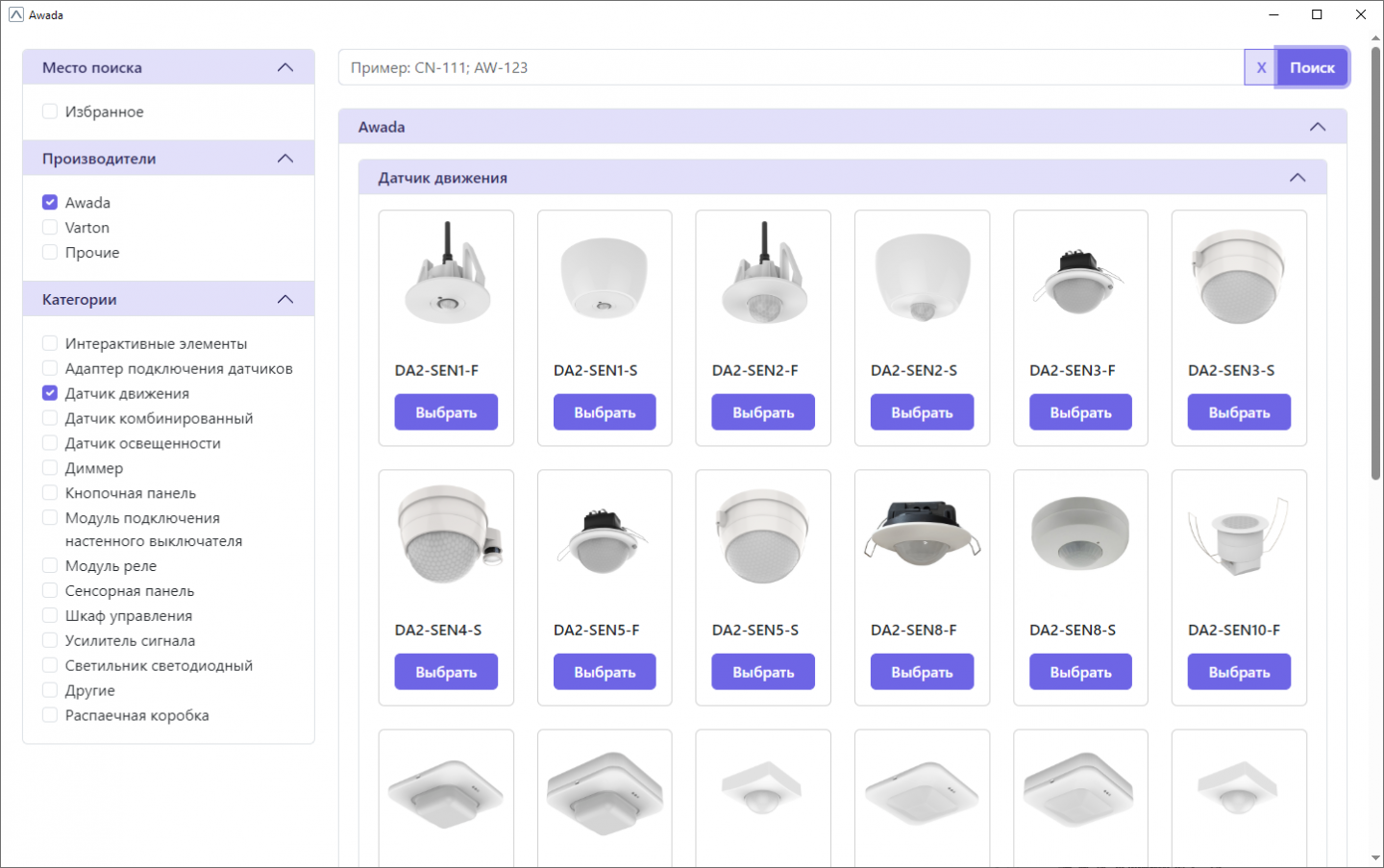Screen dimensions: 1384x868
Task: Uncheck Датчик движения category
Action: (50, 393)
